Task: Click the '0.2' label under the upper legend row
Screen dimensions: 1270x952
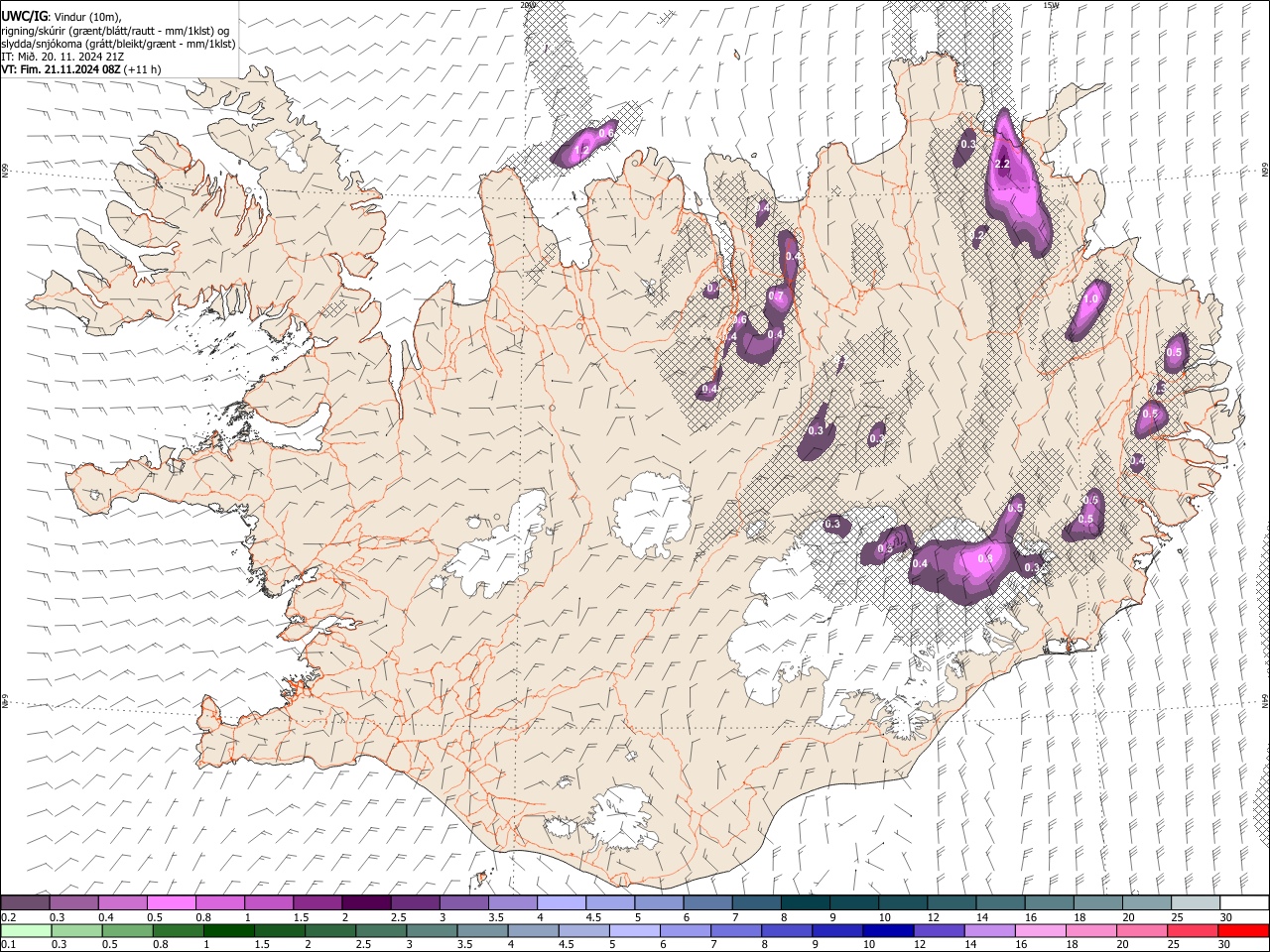Action: (8, 916)
